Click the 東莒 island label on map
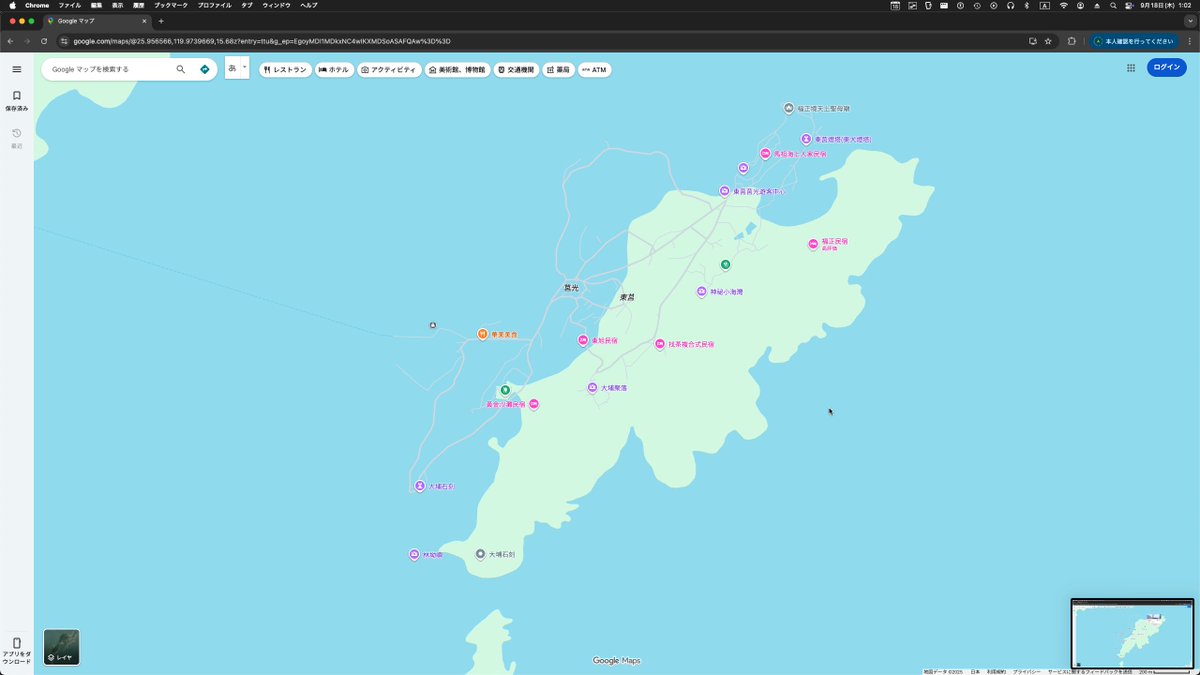Image resolution: width=1200 pixels, height=675 pixels. [627, 297]
